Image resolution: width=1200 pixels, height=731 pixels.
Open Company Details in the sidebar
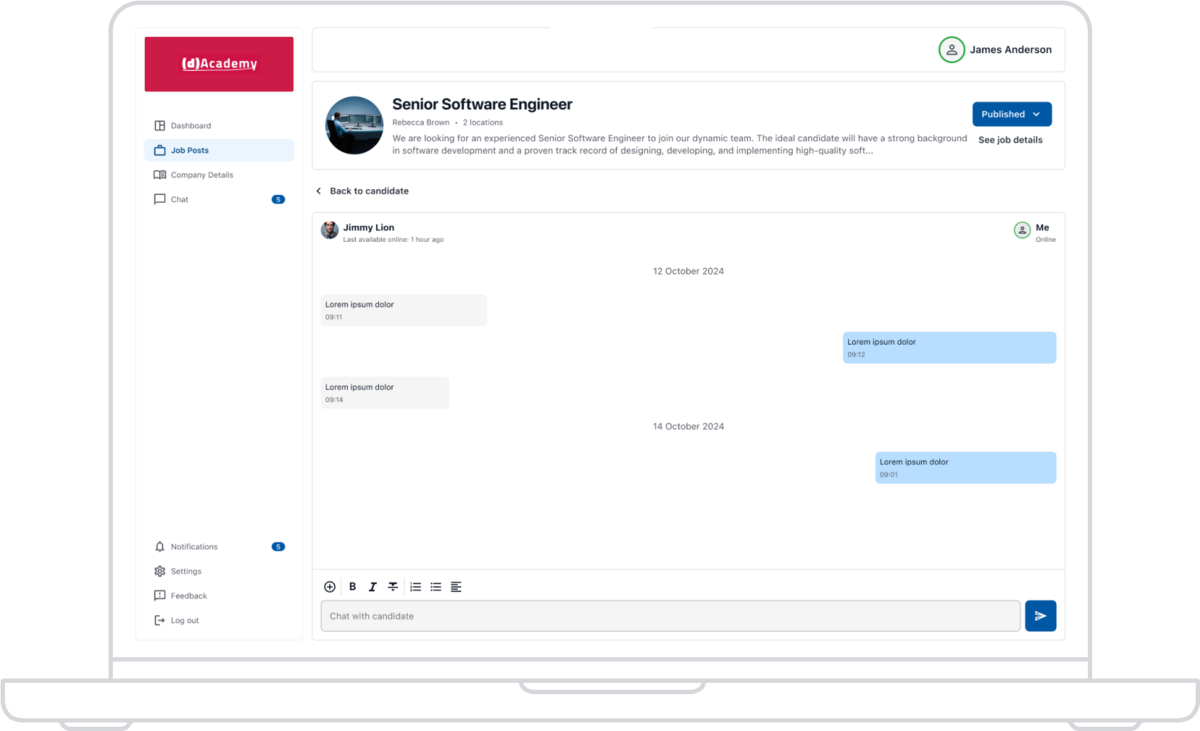201,175
